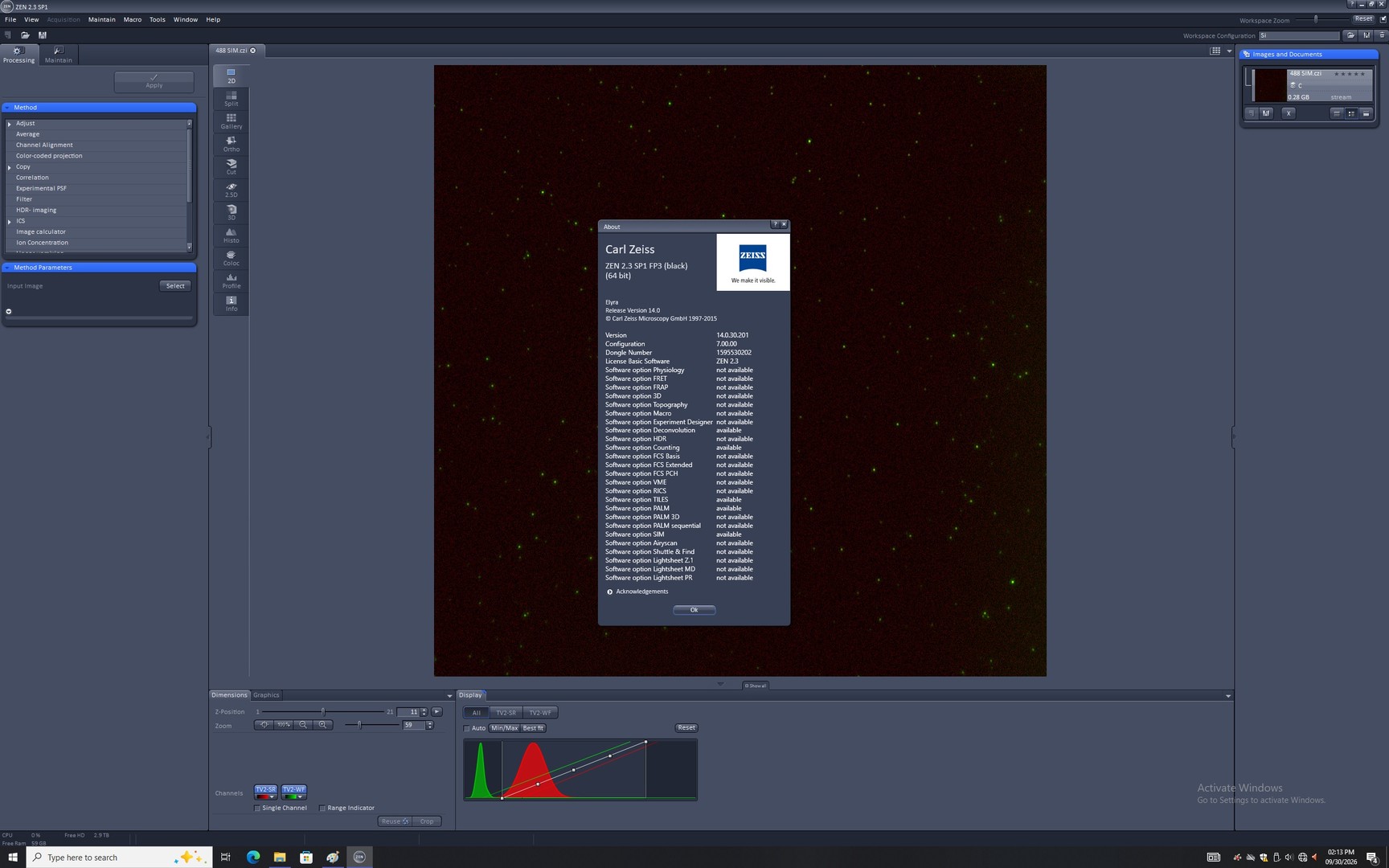The height and width of the screenshot is (868, 1389).
Task: Click the display Reset button
Action: point(686,728)
